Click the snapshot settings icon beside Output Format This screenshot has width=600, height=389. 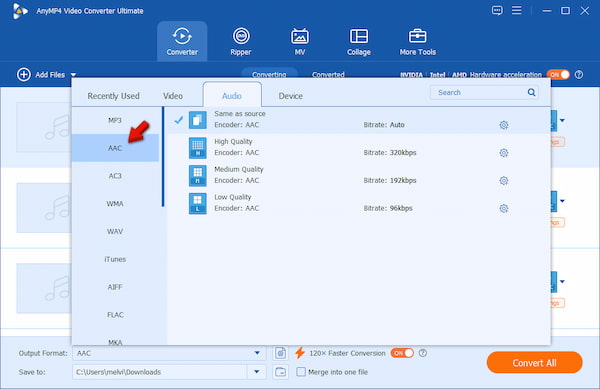tap(280, 353)
